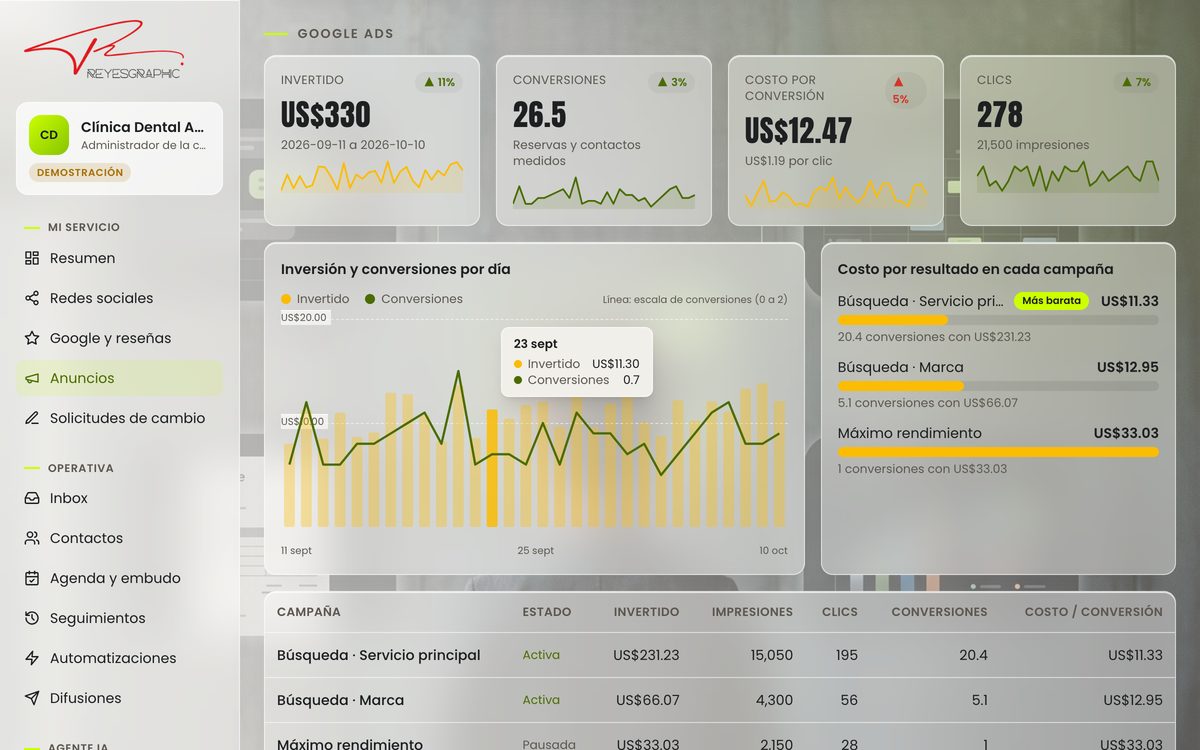The height and width of the screenshot is (750, 1200).
Task: Click the US$330 invested total
Action: (x=326, y=115)
